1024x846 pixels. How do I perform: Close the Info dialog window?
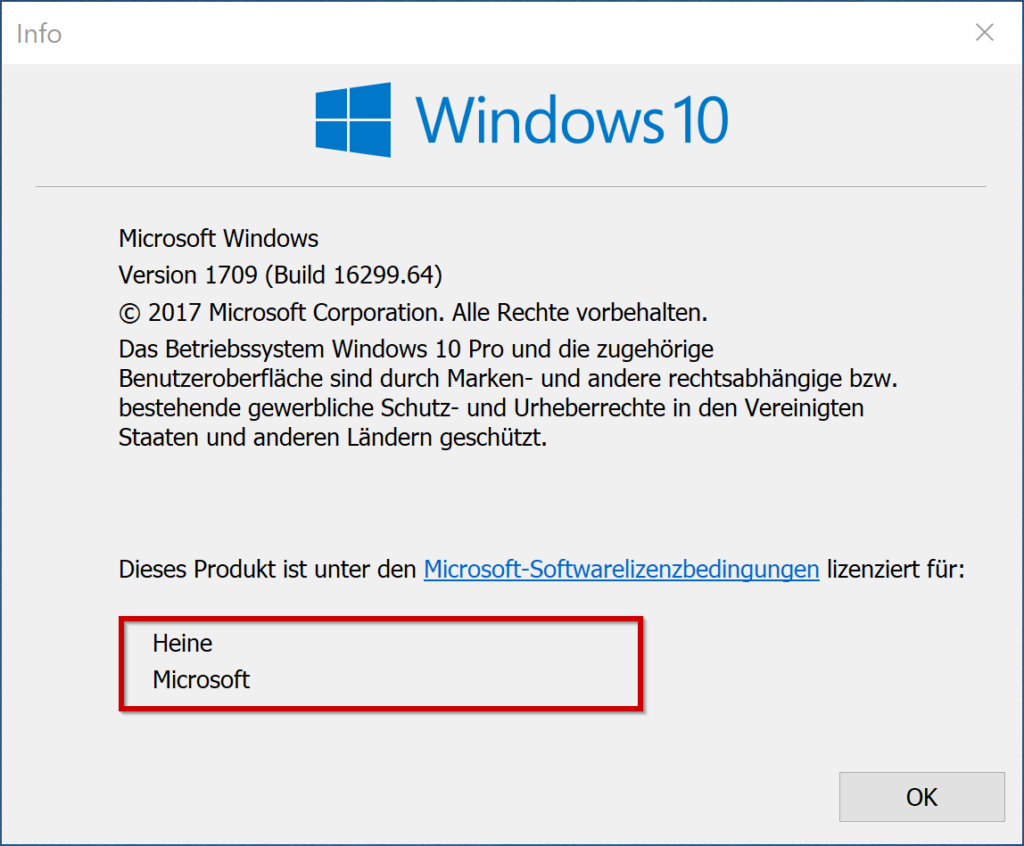coord(984,33)
